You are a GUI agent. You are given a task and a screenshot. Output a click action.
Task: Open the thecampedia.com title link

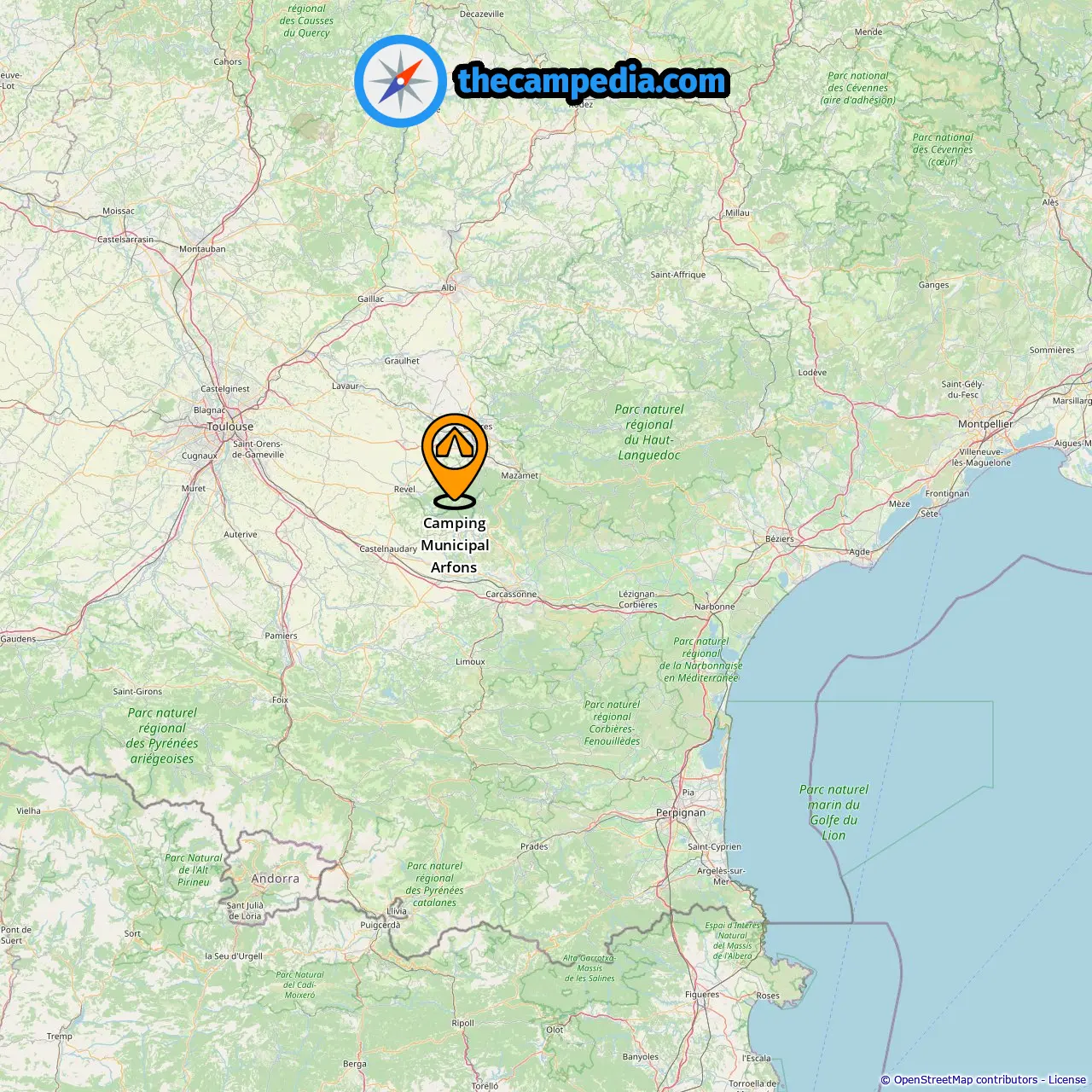click(x=592, y=81)
